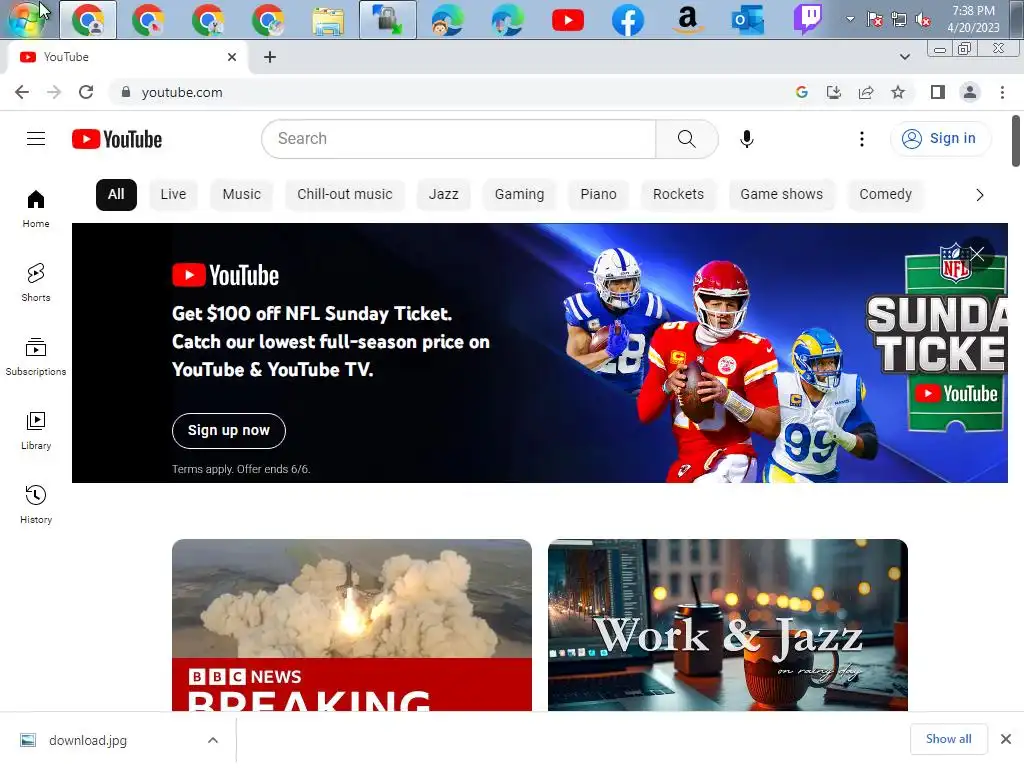Image resolution: width=1024 pixels, height=768 pixels.
Task: Dismiss the NFL Sunday Ticket banner
Action: [x=977, y=254]
